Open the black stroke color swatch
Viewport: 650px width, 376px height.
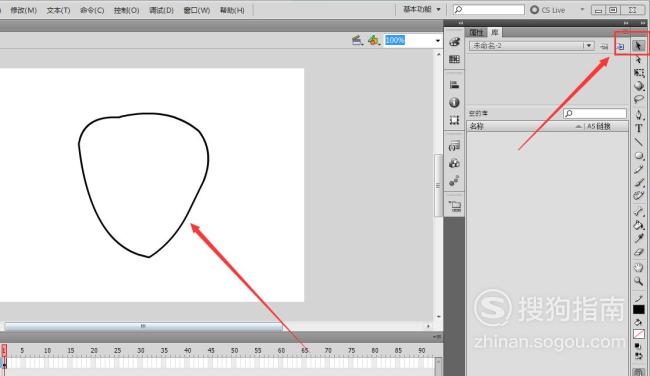(x=638, y=310)
